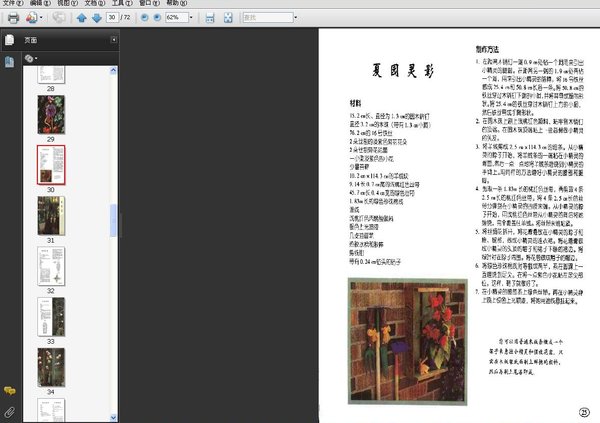Click the thumbnail scrollbar up arrow

click(x=113, y=70)
